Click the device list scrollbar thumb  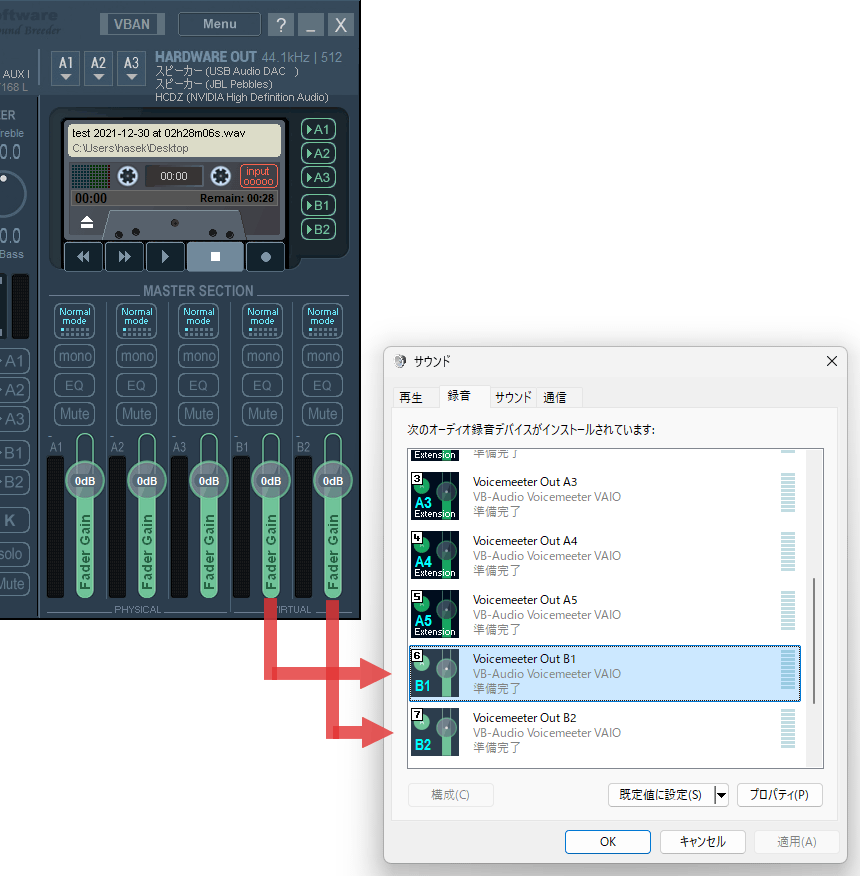[814, 641]
